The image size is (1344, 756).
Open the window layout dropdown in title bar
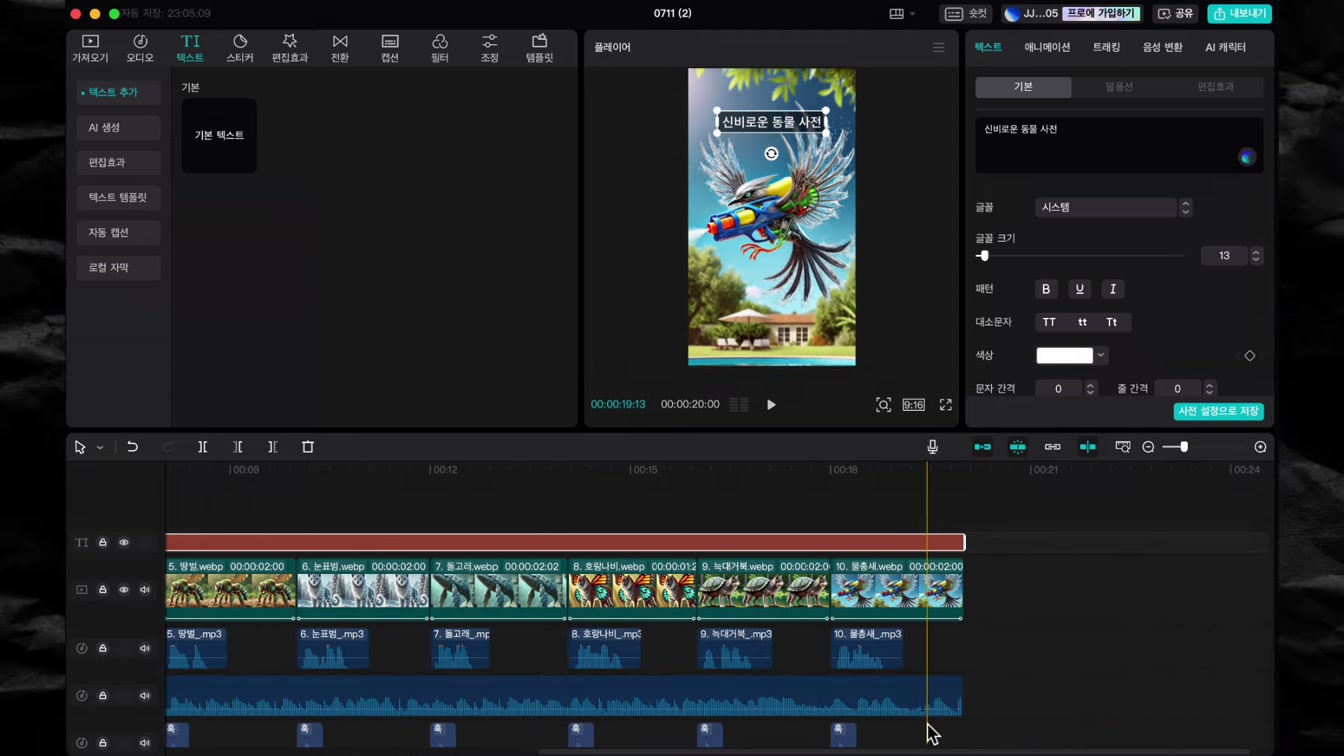[x=902, y=14]
